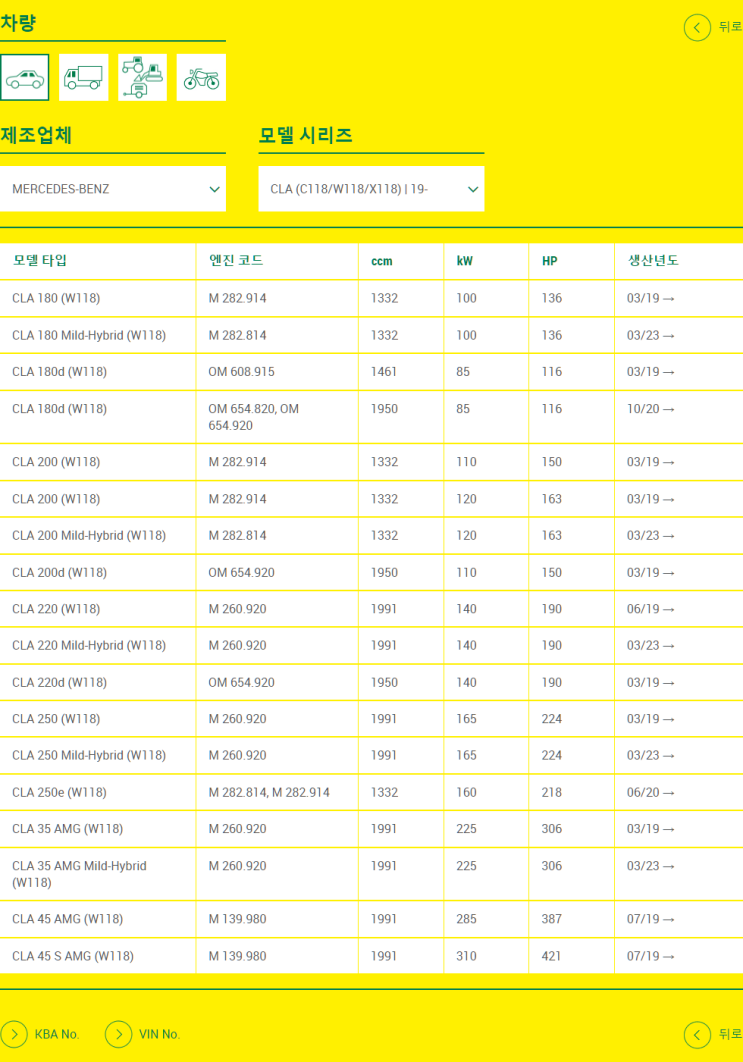
Task: Click the top back arrow circle icon
Action: (x=697, y=28)
